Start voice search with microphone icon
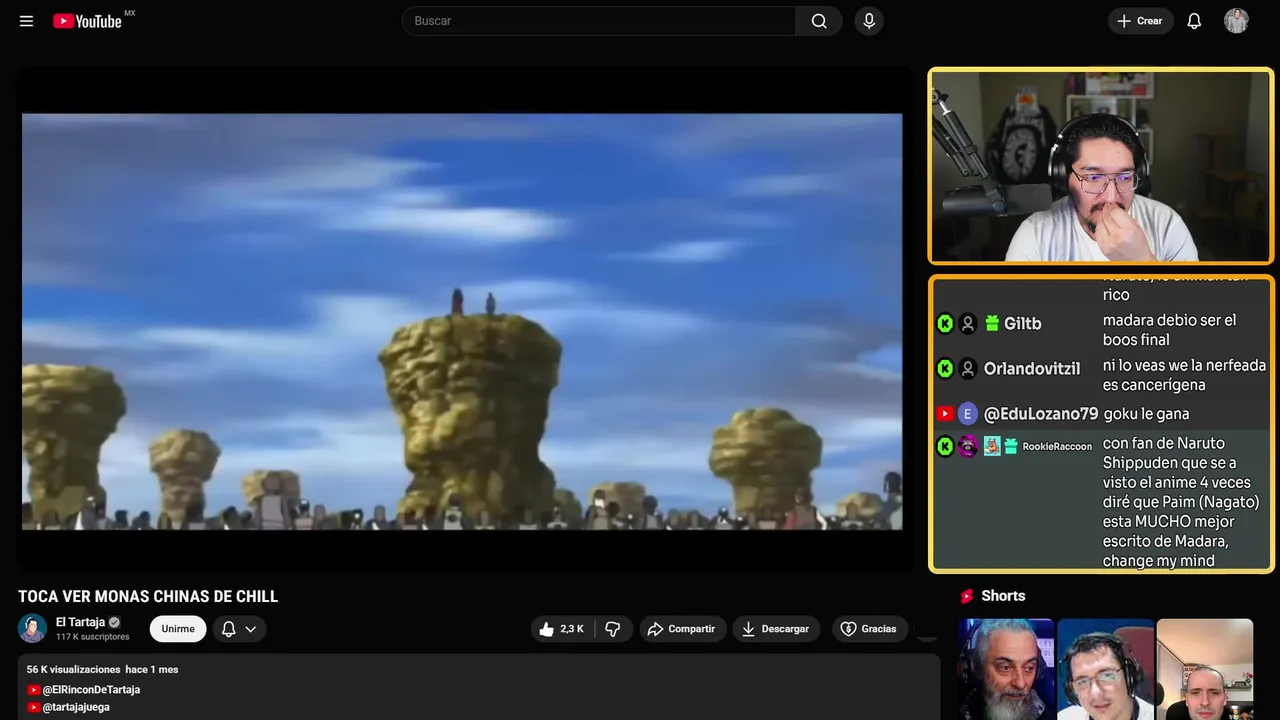Viewport: 1280px width, 720px height. pos(868,21)
